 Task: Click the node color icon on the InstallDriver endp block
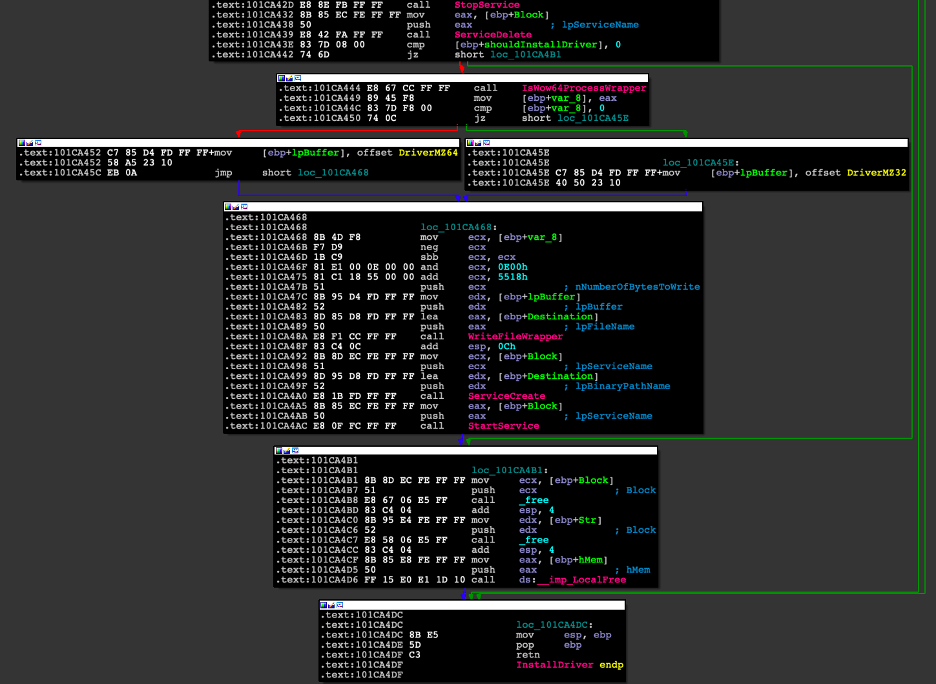[325, 605]
